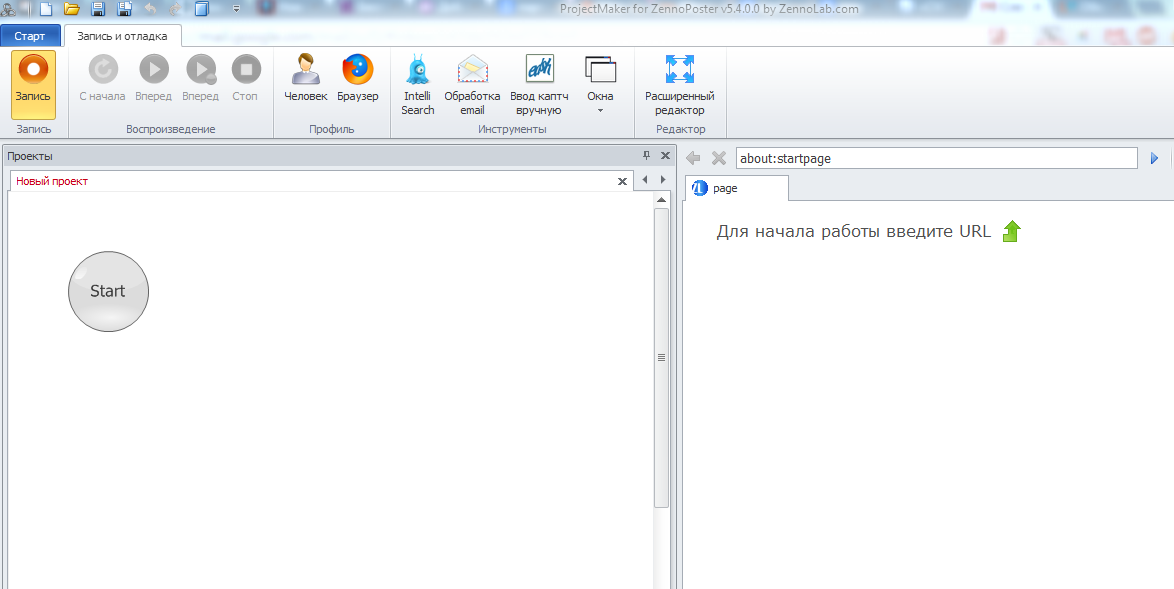Viewport: 1174px width, 589px height.
Task: Click the redo arrow in quick toolbar
Action: point(175,10)
